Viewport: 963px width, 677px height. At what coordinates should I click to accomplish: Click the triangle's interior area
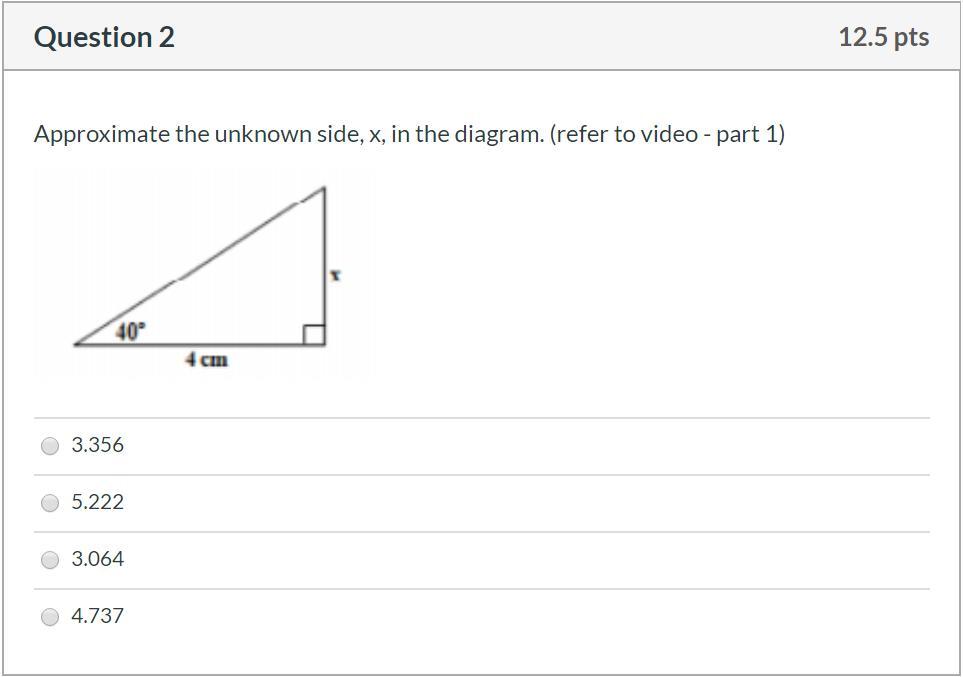[246, 301]
